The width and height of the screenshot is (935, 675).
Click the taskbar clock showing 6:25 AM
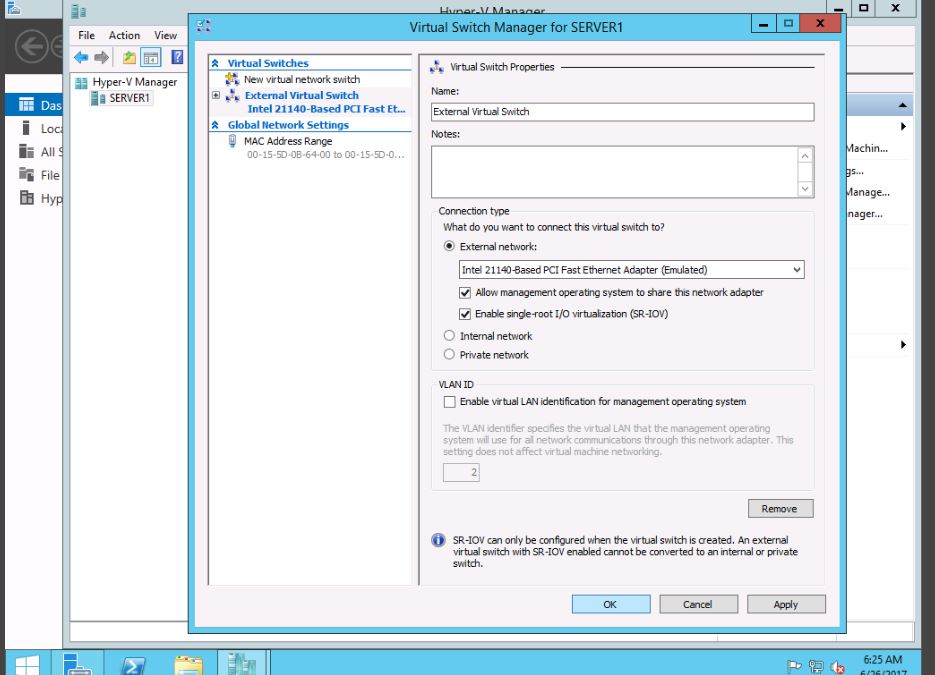coord(883,660)
